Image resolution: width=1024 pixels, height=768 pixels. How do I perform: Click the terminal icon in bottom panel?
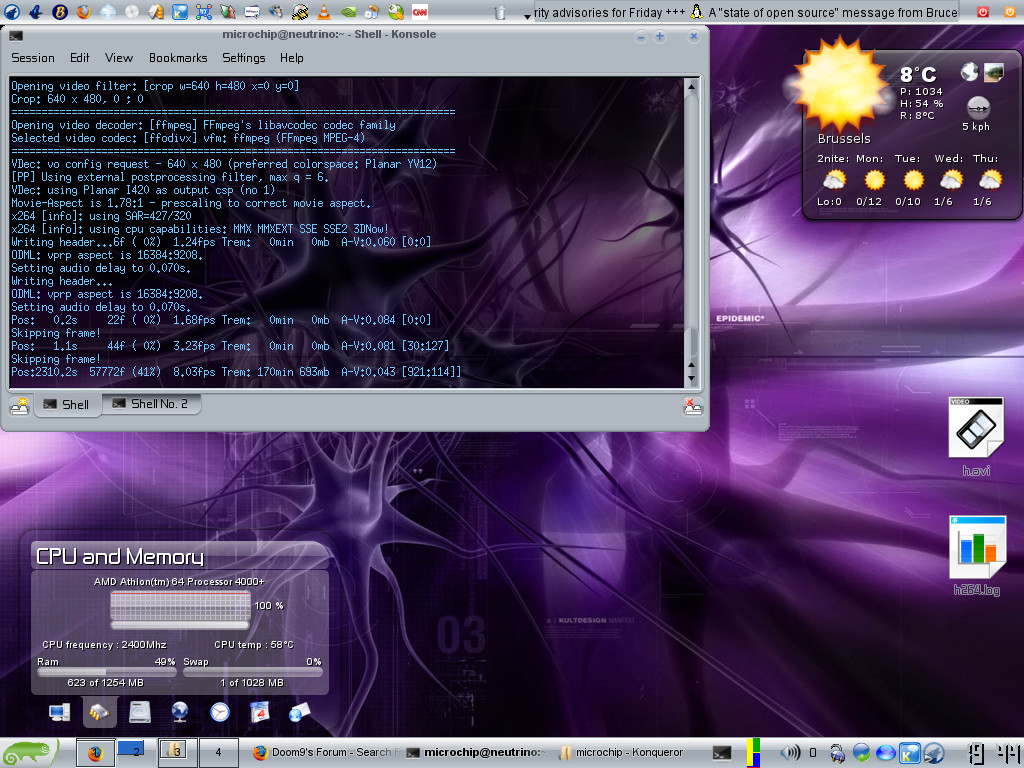tap(722, 753)
